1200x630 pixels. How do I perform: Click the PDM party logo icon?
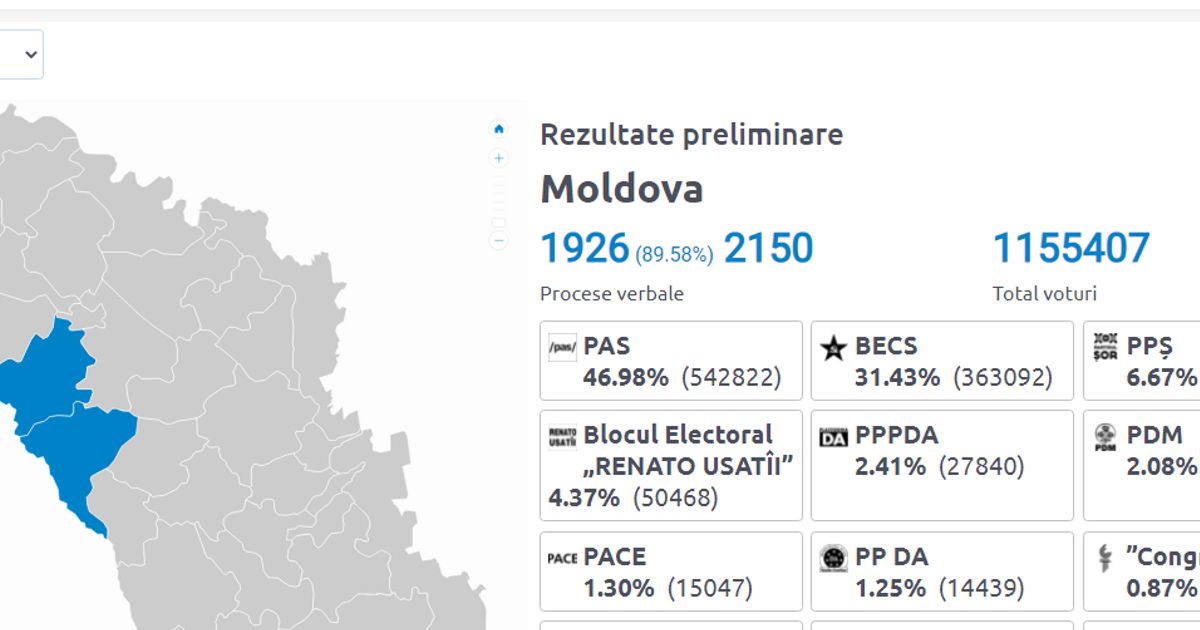click(1105, 437)
